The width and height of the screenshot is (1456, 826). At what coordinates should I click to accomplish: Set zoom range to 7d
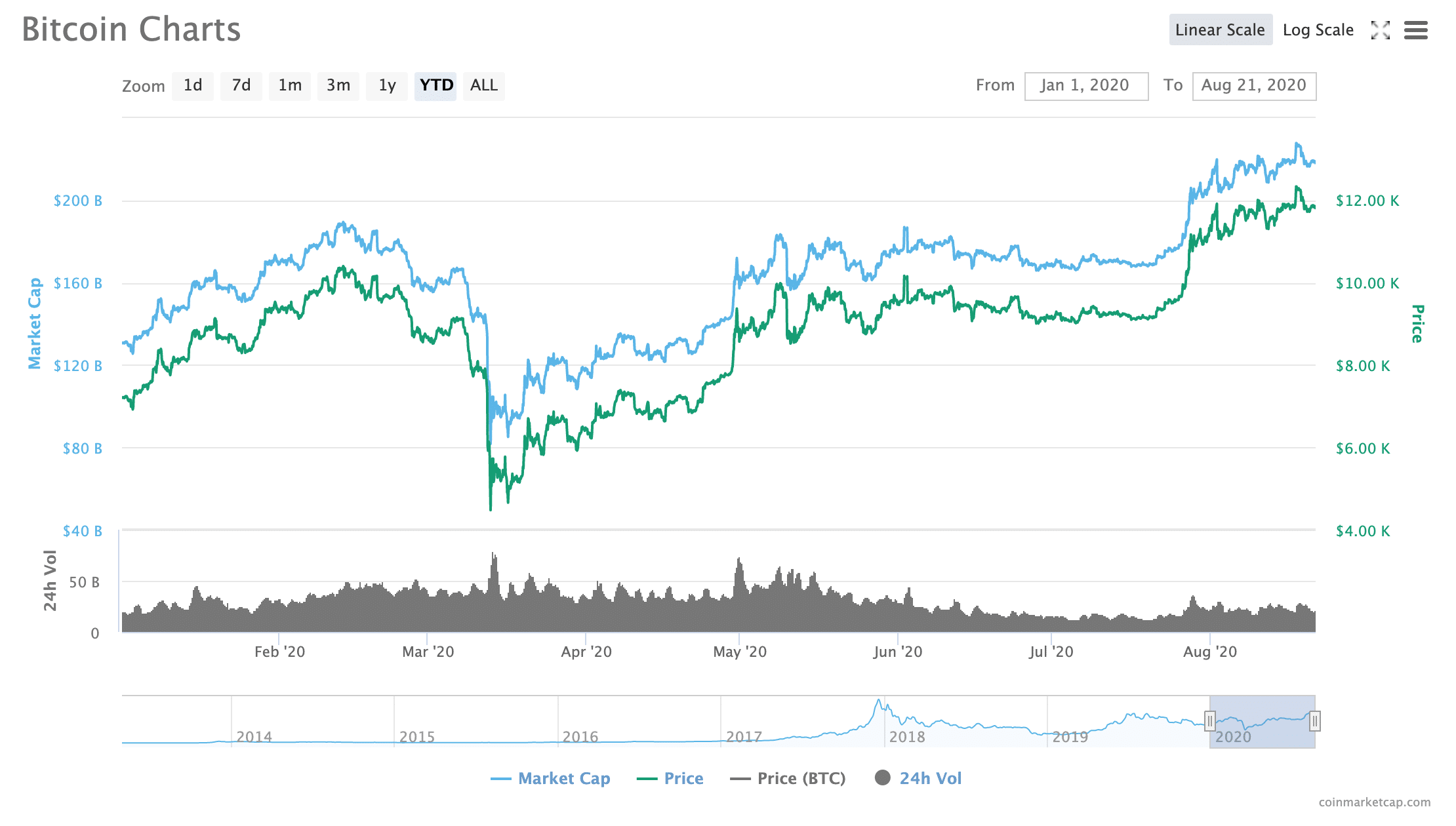coord(241,86)
